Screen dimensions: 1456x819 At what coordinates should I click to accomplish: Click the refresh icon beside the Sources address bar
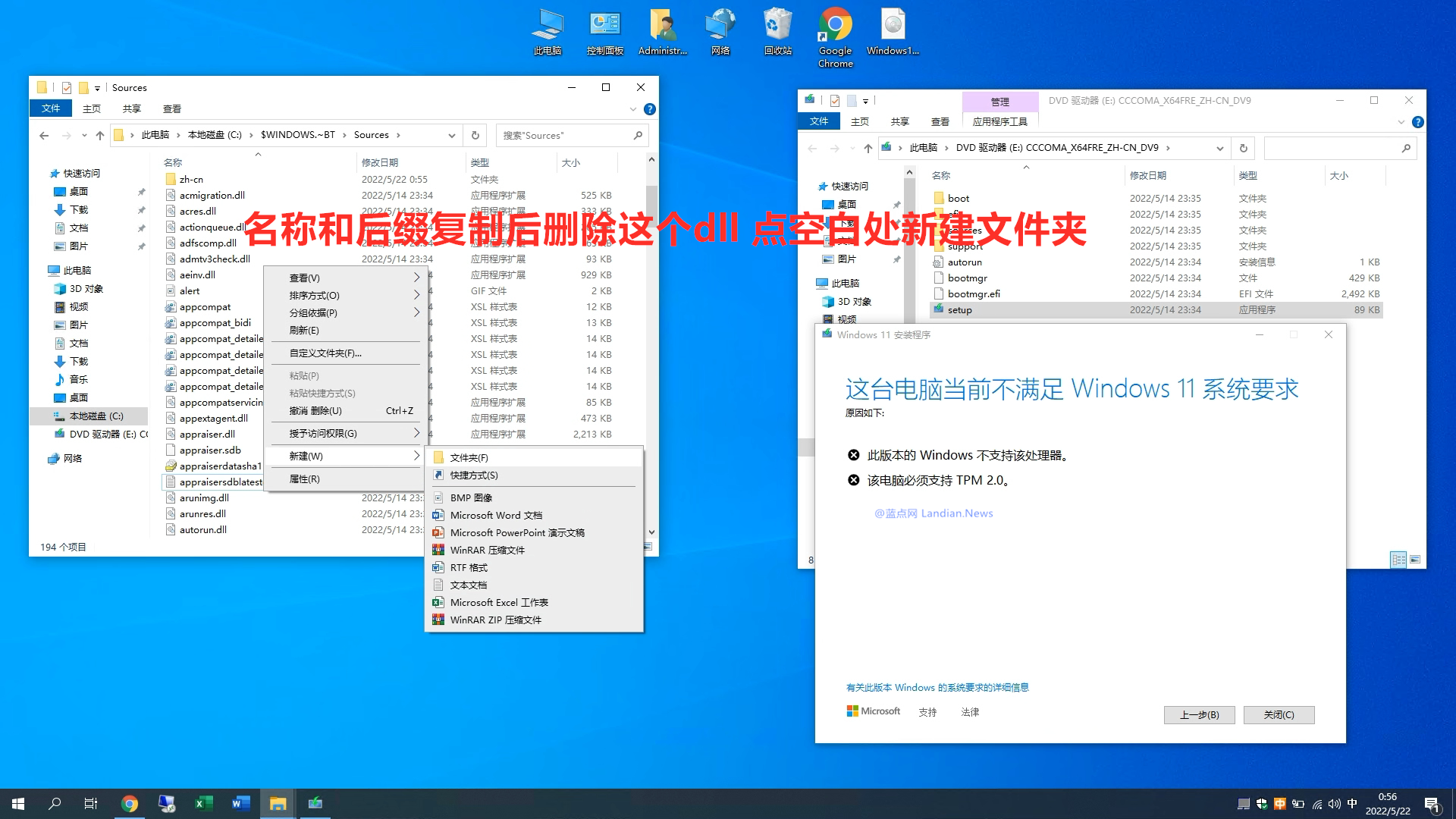point(475,135)
